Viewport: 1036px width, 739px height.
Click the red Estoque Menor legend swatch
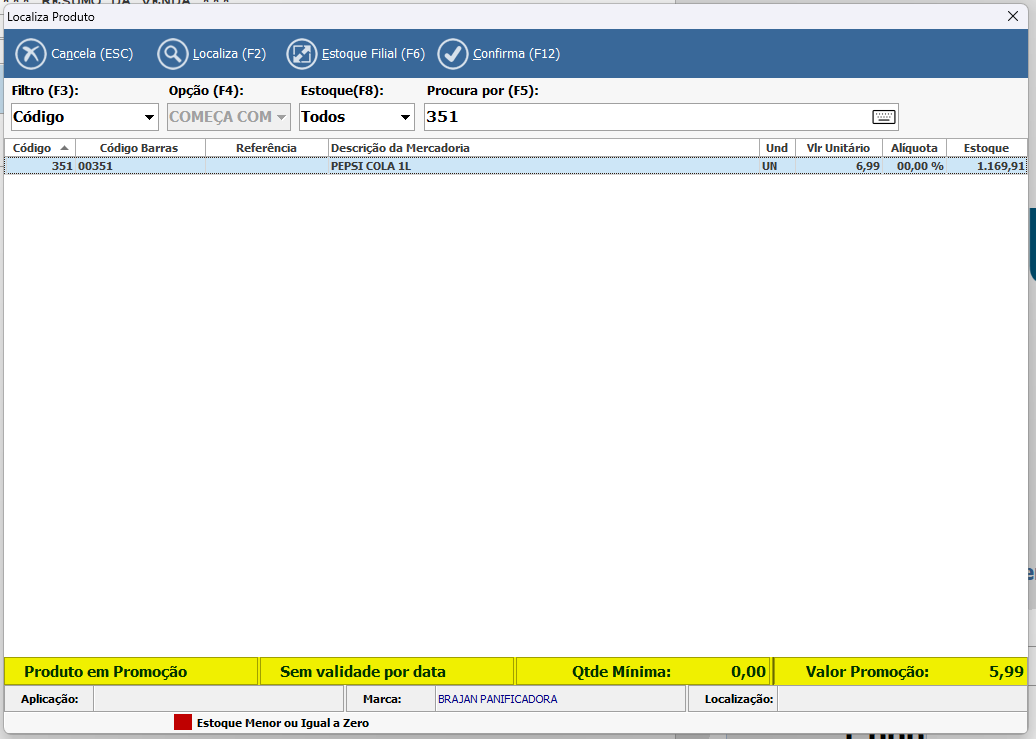click(182, 722)
